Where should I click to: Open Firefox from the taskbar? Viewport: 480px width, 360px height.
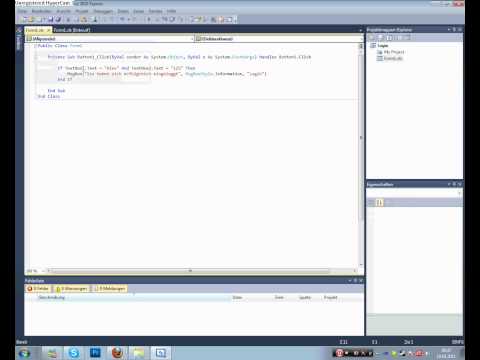point(117,353)
